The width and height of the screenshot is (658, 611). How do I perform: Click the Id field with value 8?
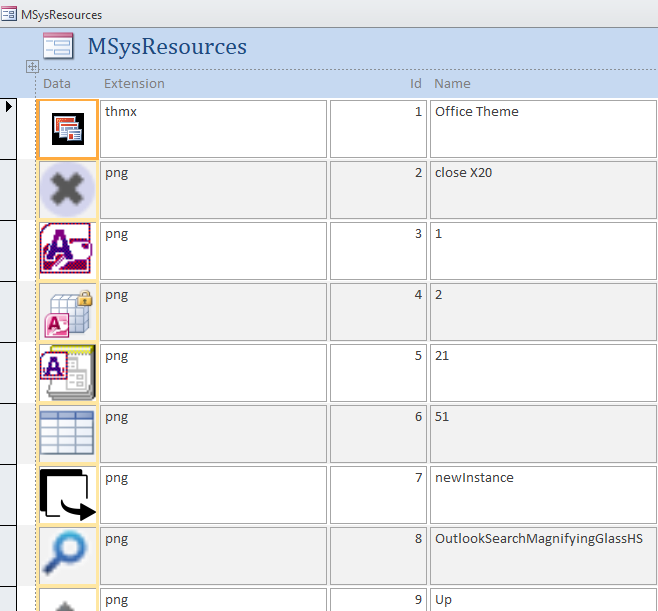tap(378, 556)
